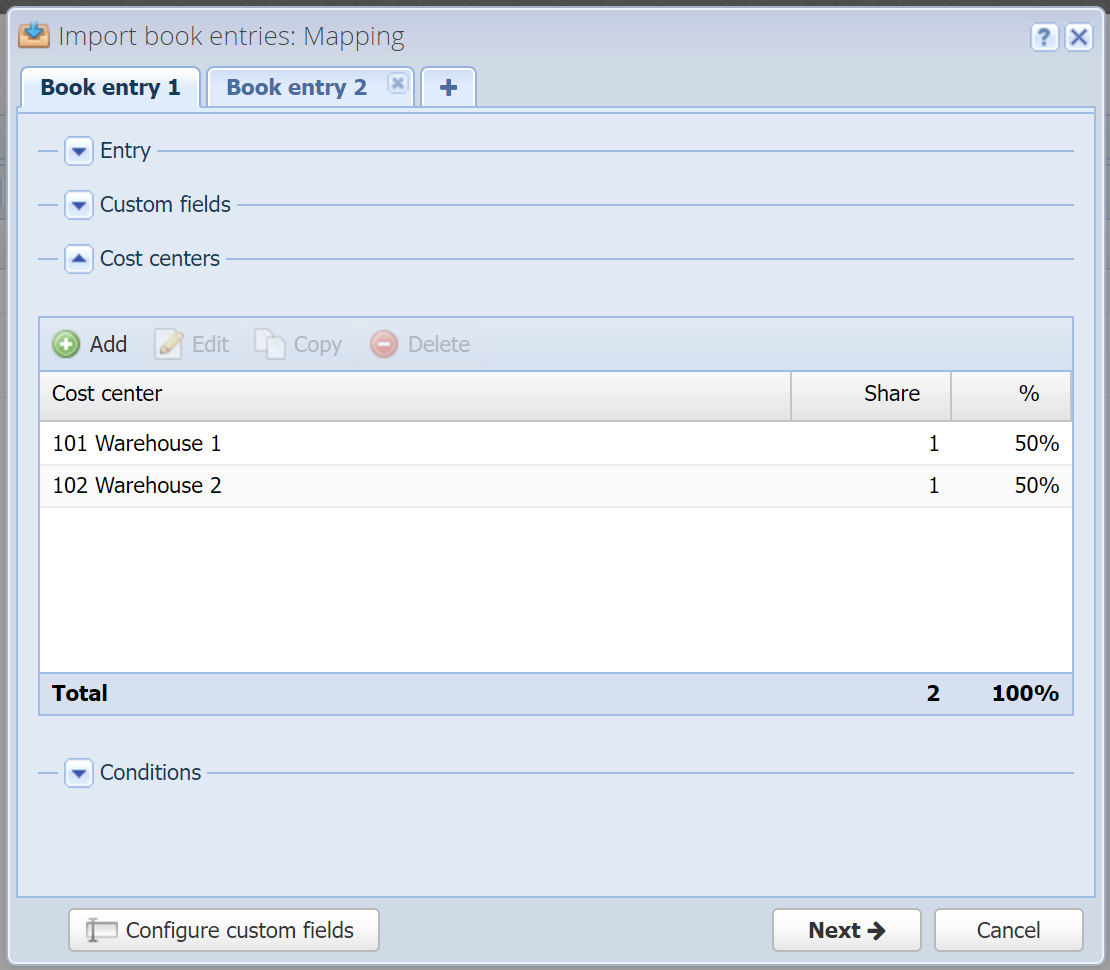Viewport: 1110px width, 970px height.
Task: Expand the Entry section
Action: (x=79, y=151)
